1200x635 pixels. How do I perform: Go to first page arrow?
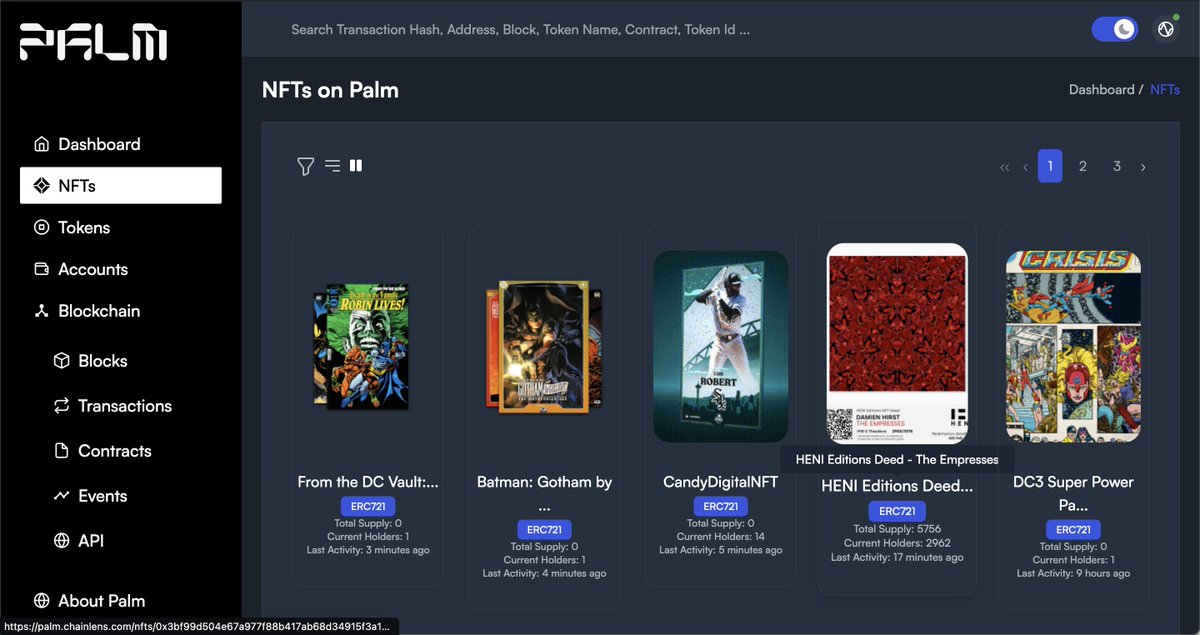click(1004, 167)
